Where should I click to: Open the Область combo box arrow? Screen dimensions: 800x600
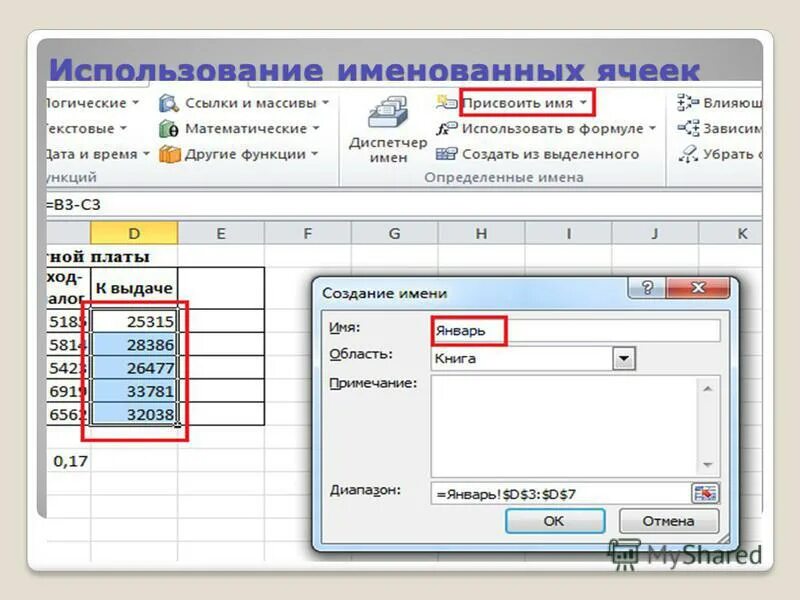pyautogui.click(x=623, y=358)
